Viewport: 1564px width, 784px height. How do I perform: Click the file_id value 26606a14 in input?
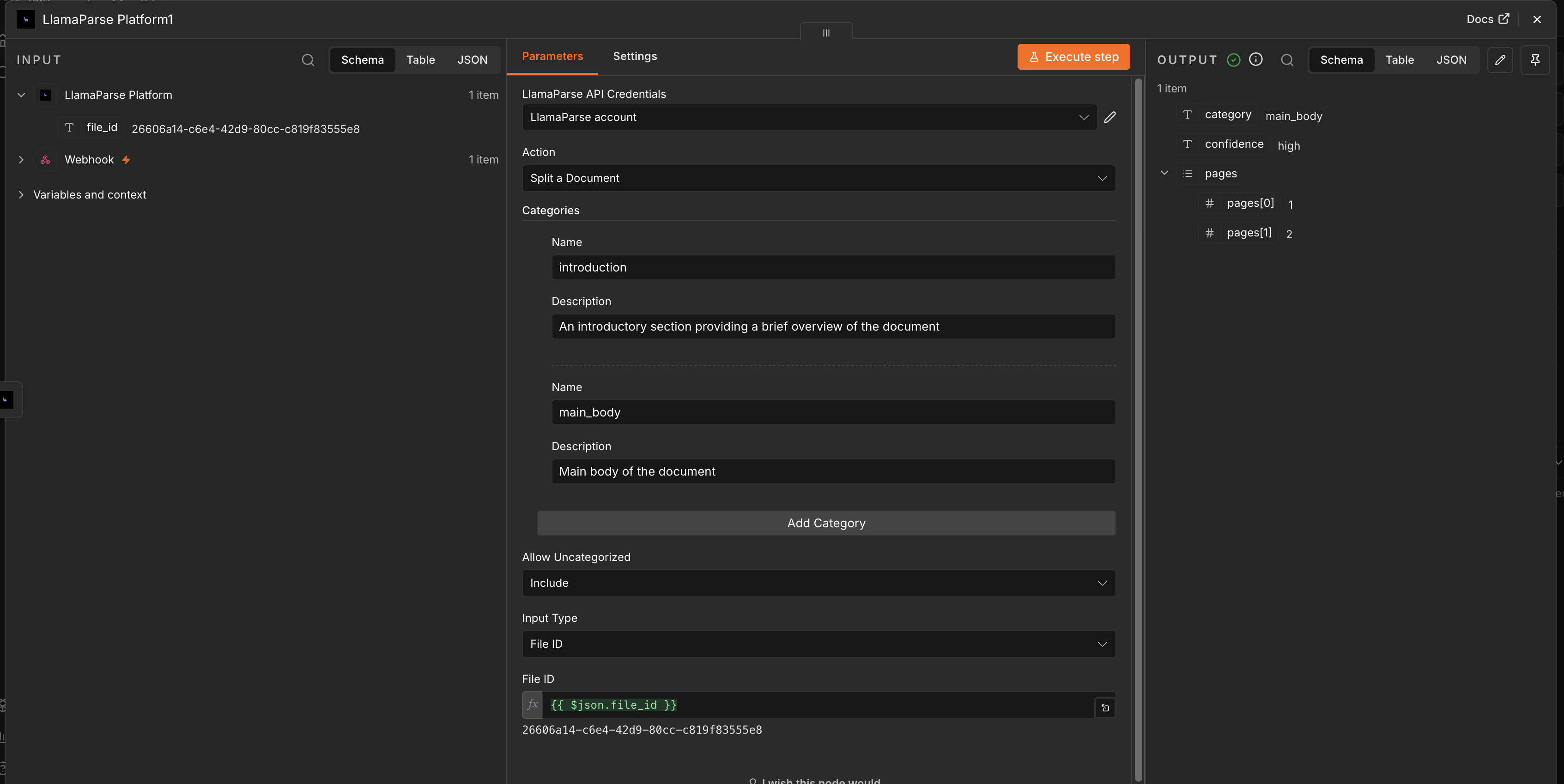pyautogui.click(x=245, y=129)
